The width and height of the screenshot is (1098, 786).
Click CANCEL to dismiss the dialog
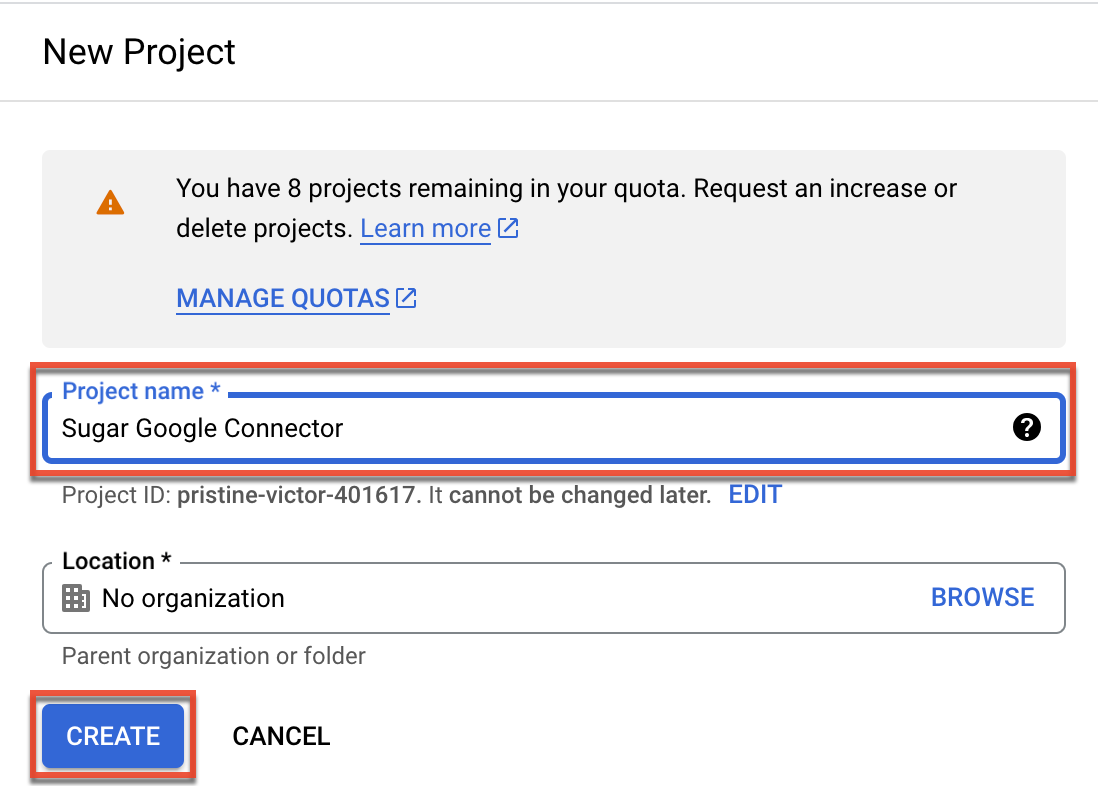tap(281, 736)
